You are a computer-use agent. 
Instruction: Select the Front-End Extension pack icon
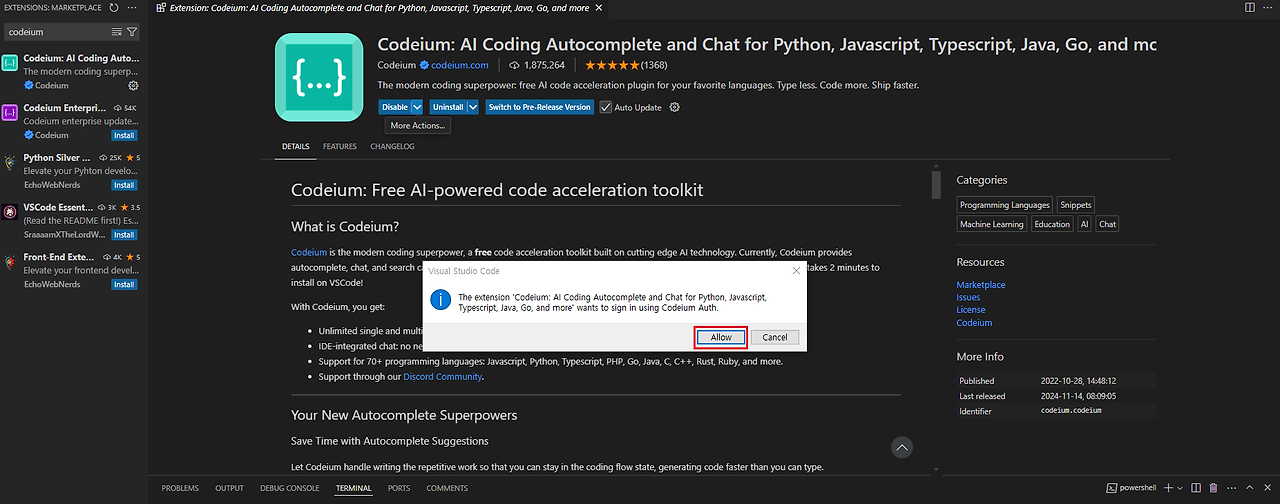tap(9, 262)
